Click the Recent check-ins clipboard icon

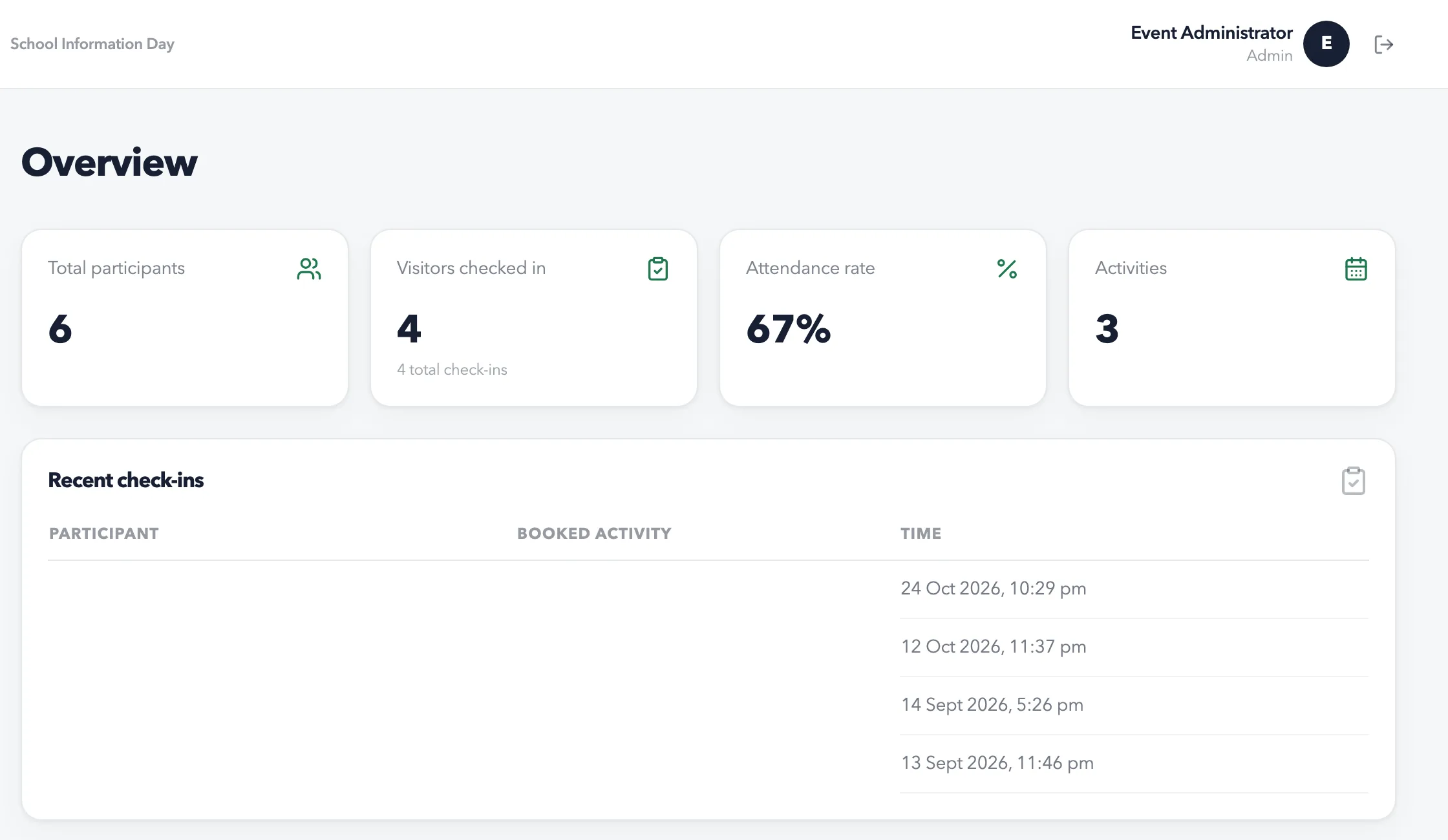pos(1354,481)
